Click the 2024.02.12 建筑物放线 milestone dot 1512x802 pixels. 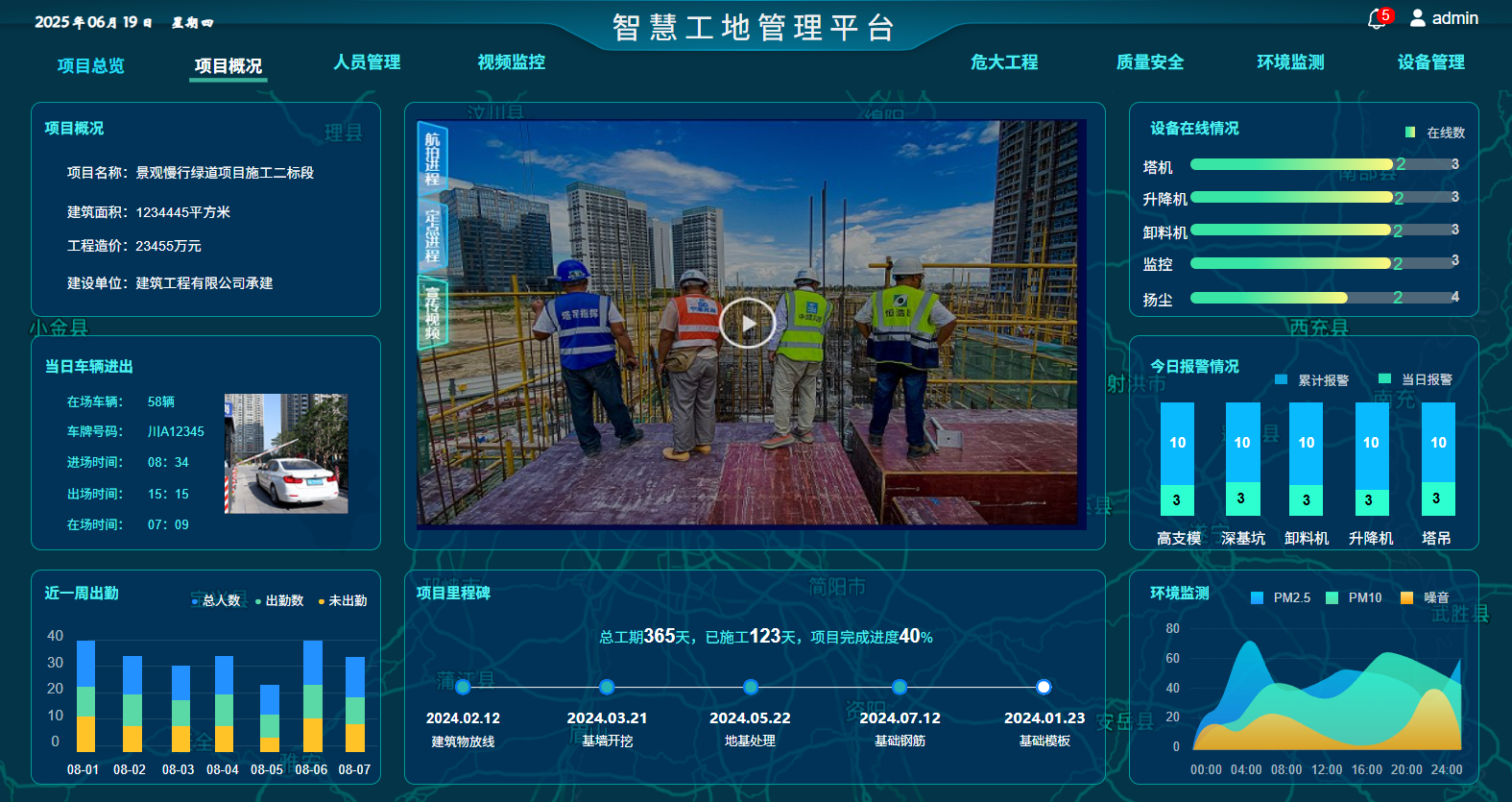(463, 687)
